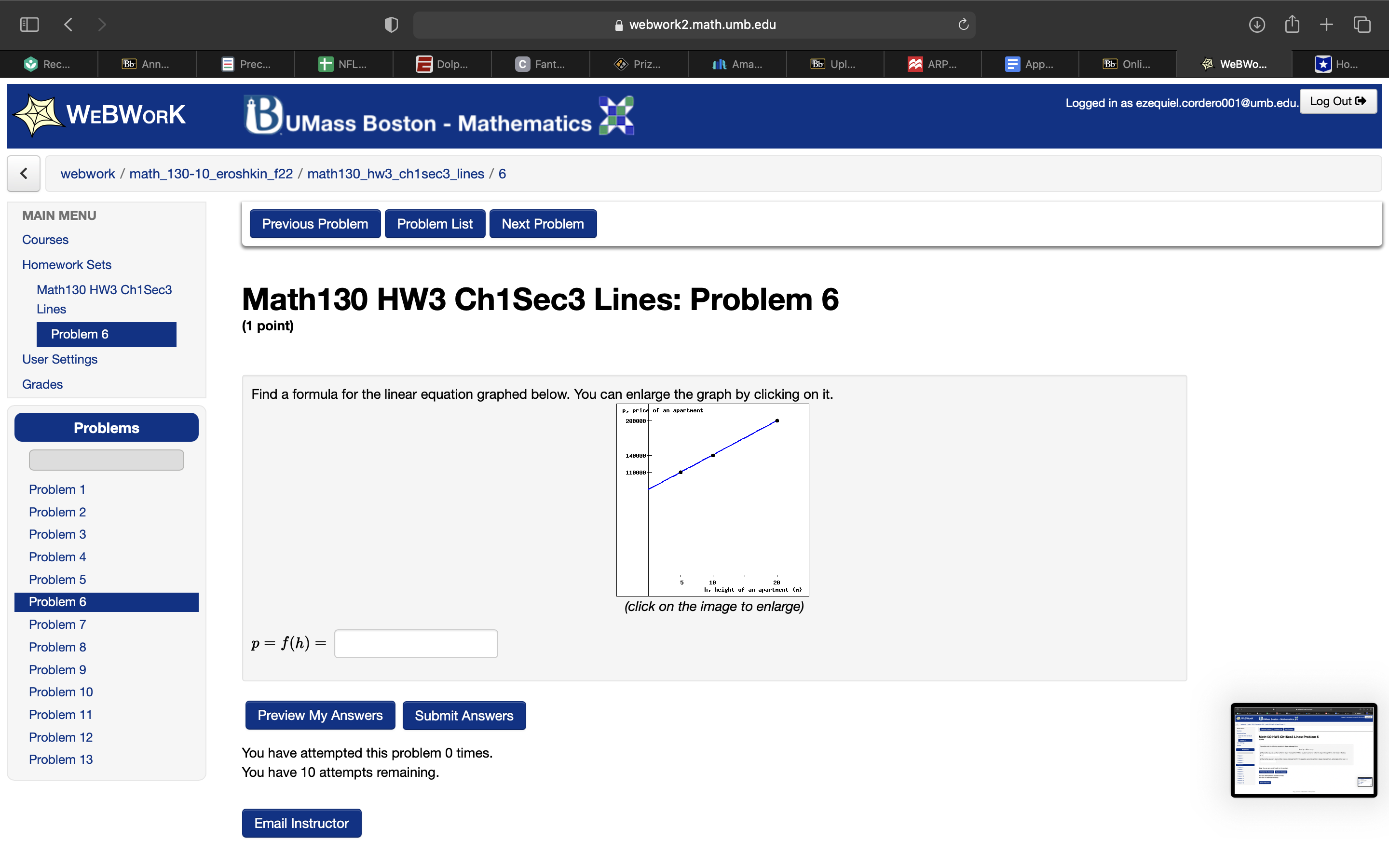Open the privacy report shield icon

pos(391,24)
